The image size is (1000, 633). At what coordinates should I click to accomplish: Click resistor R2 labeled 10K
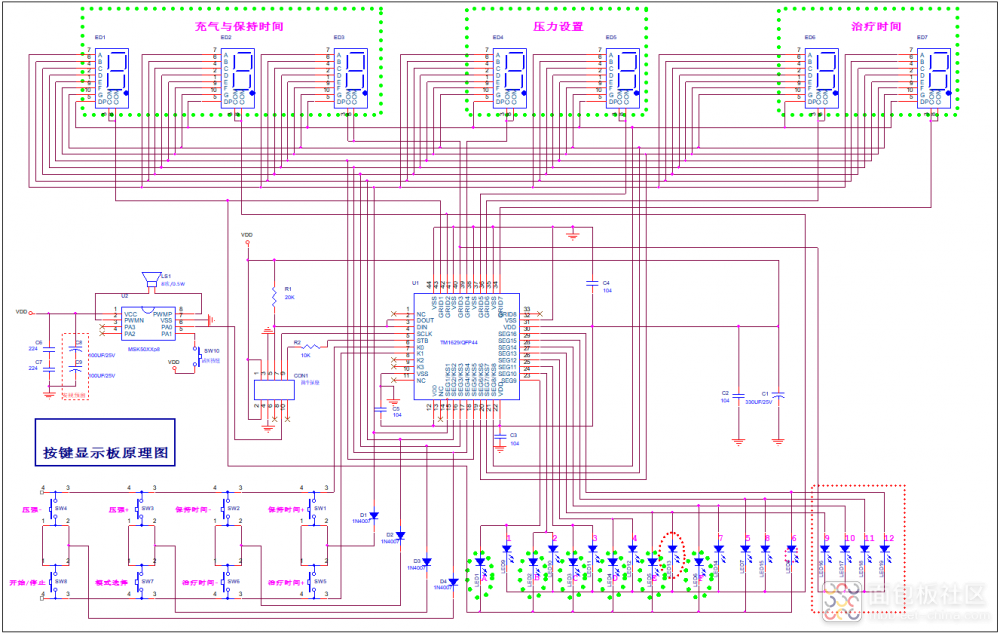click(x=310, y=346)
